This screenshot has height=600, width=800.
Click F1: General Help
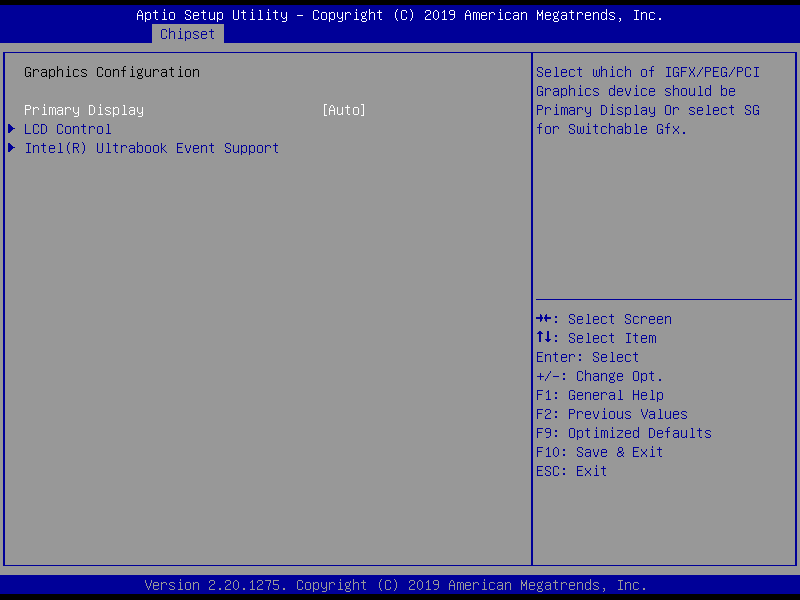(599, 395)
